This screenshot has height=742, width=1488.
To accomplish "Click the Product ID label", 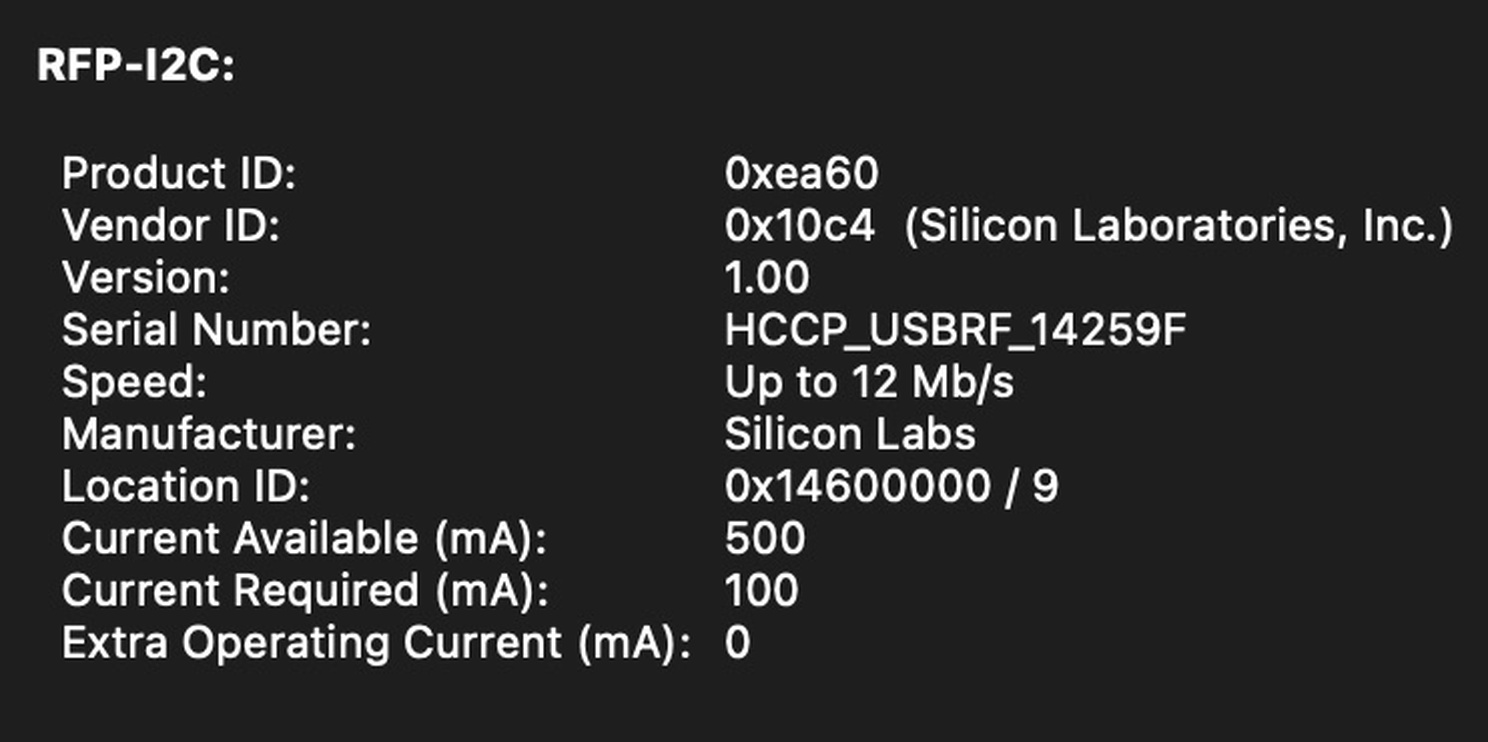I will [179, 174].
